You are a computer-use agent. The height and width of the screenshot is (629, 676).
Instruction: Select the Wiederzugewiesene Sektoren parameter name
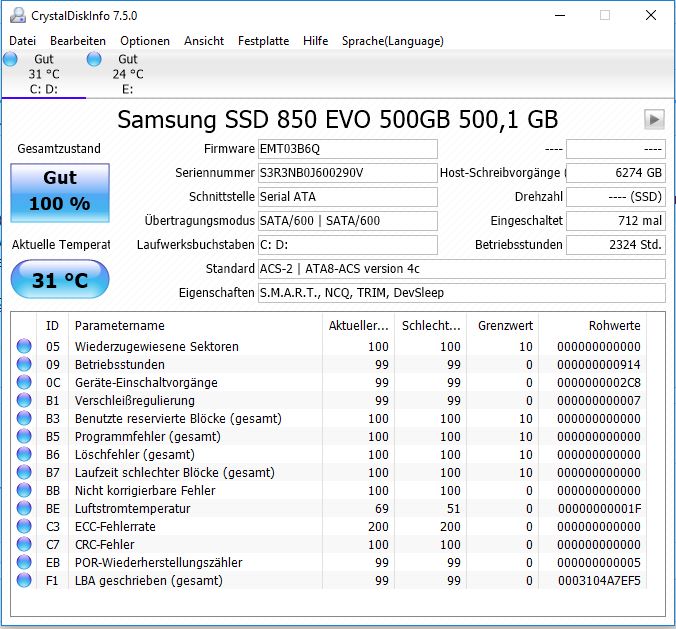[x=156, y=347]
